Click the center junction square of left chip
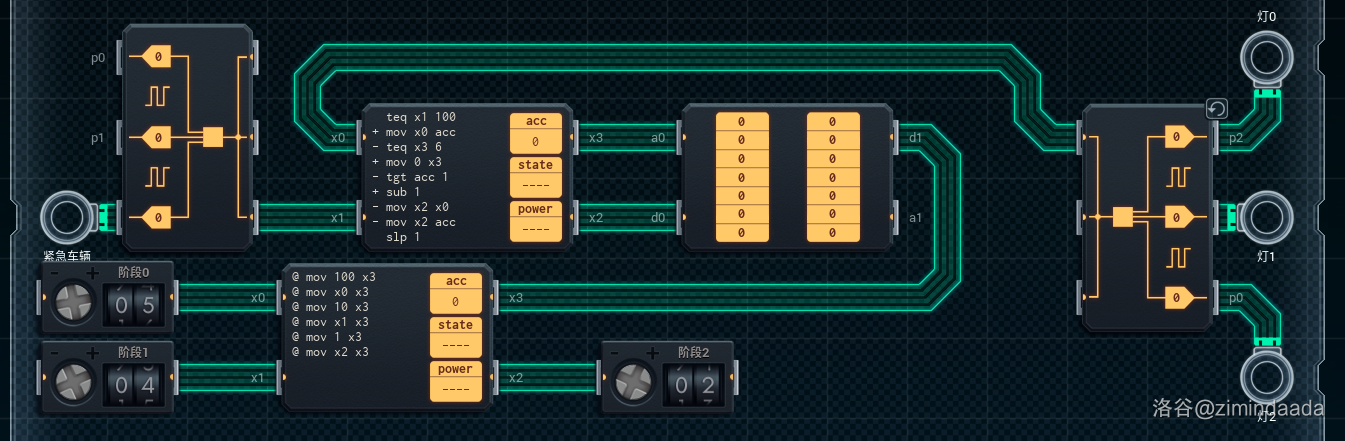The image size is (1345, 441). 212,137
